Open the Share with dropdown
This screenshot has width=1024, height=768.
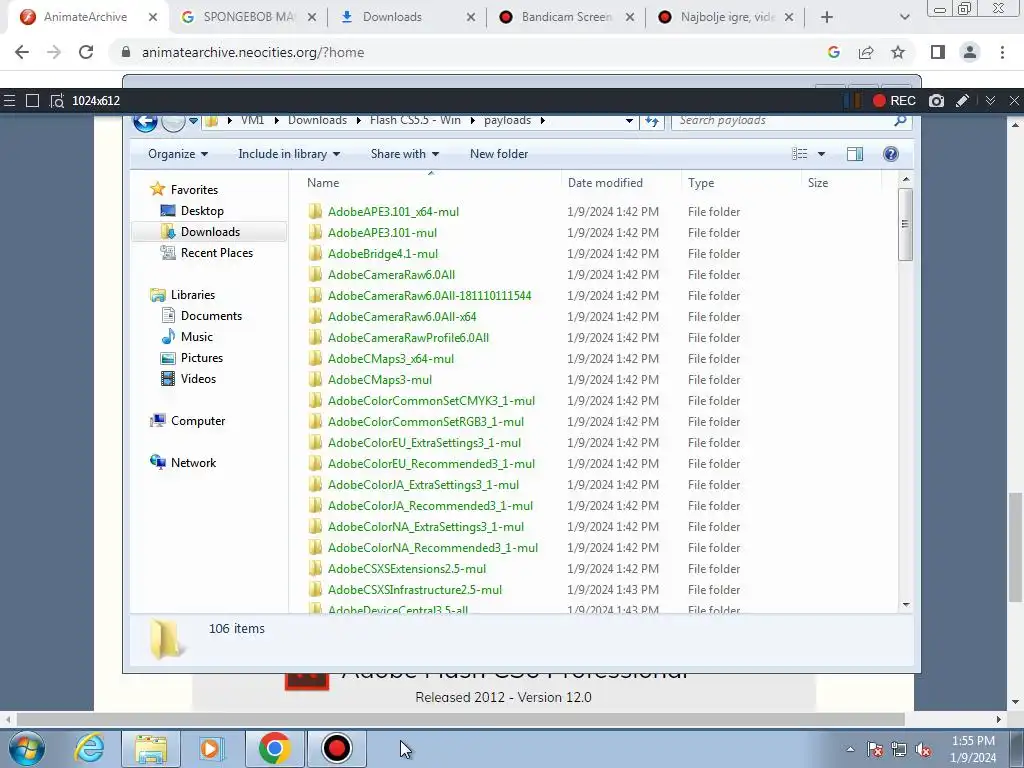pyautogui.click(x=405, y=154)
